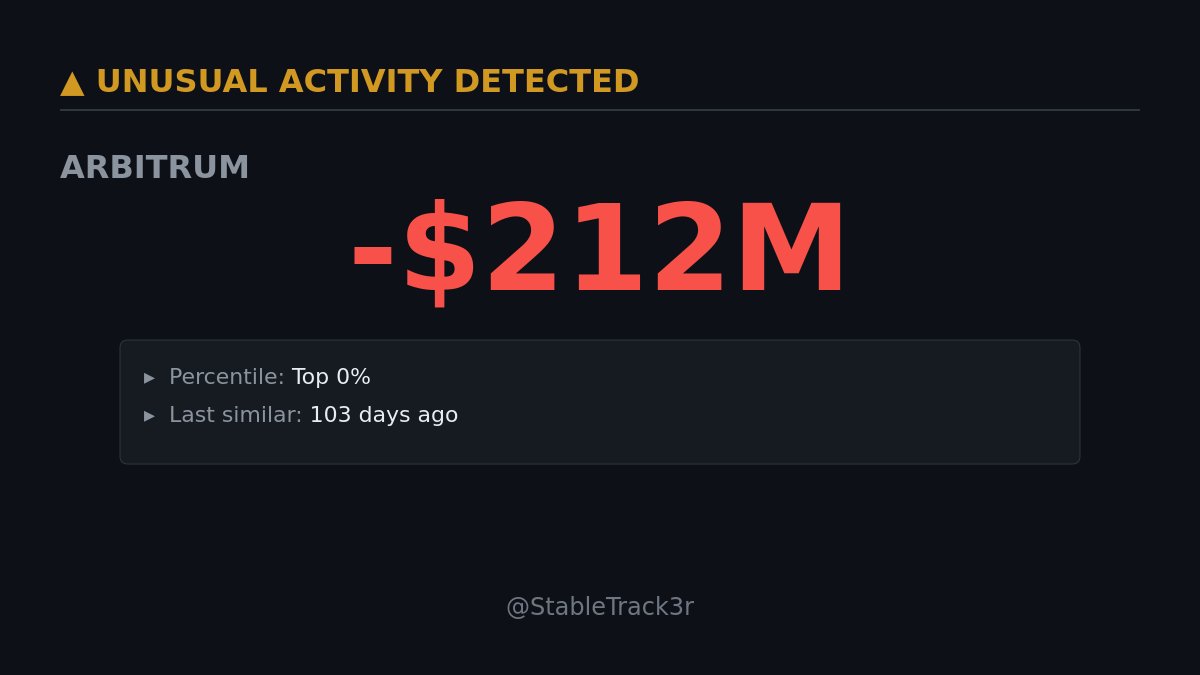The image size is (1200, 675).
Task: Click the number 103 in the details
Action: click(330, 416)
